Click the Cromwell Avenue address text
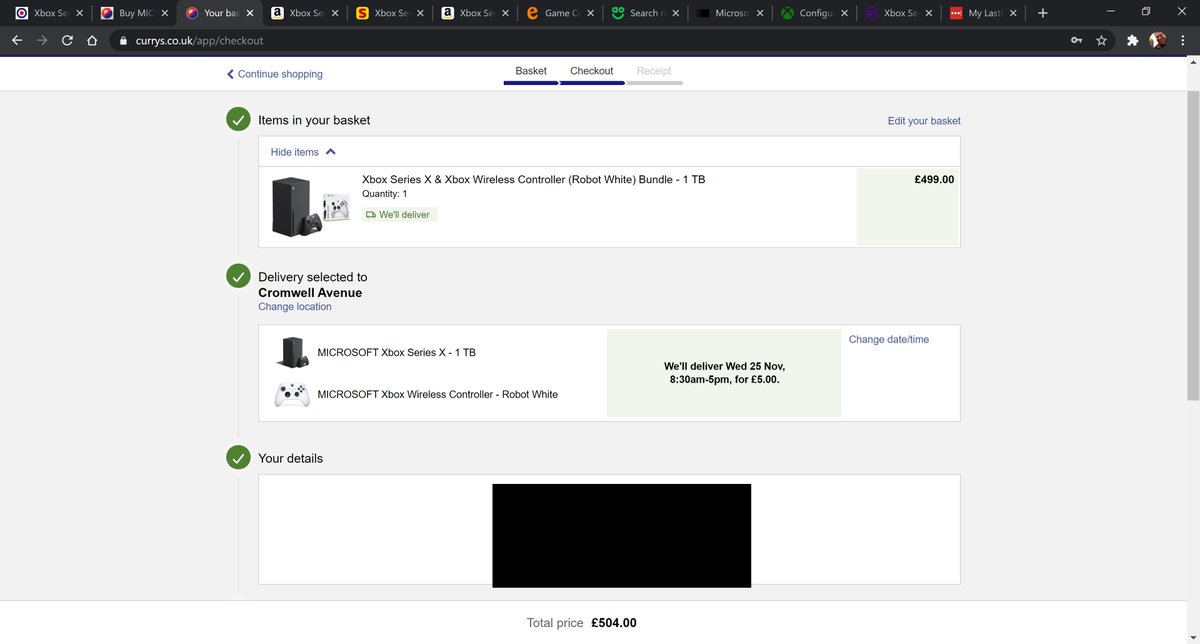The image size is (1200, 644). click(x=310, y=293)
